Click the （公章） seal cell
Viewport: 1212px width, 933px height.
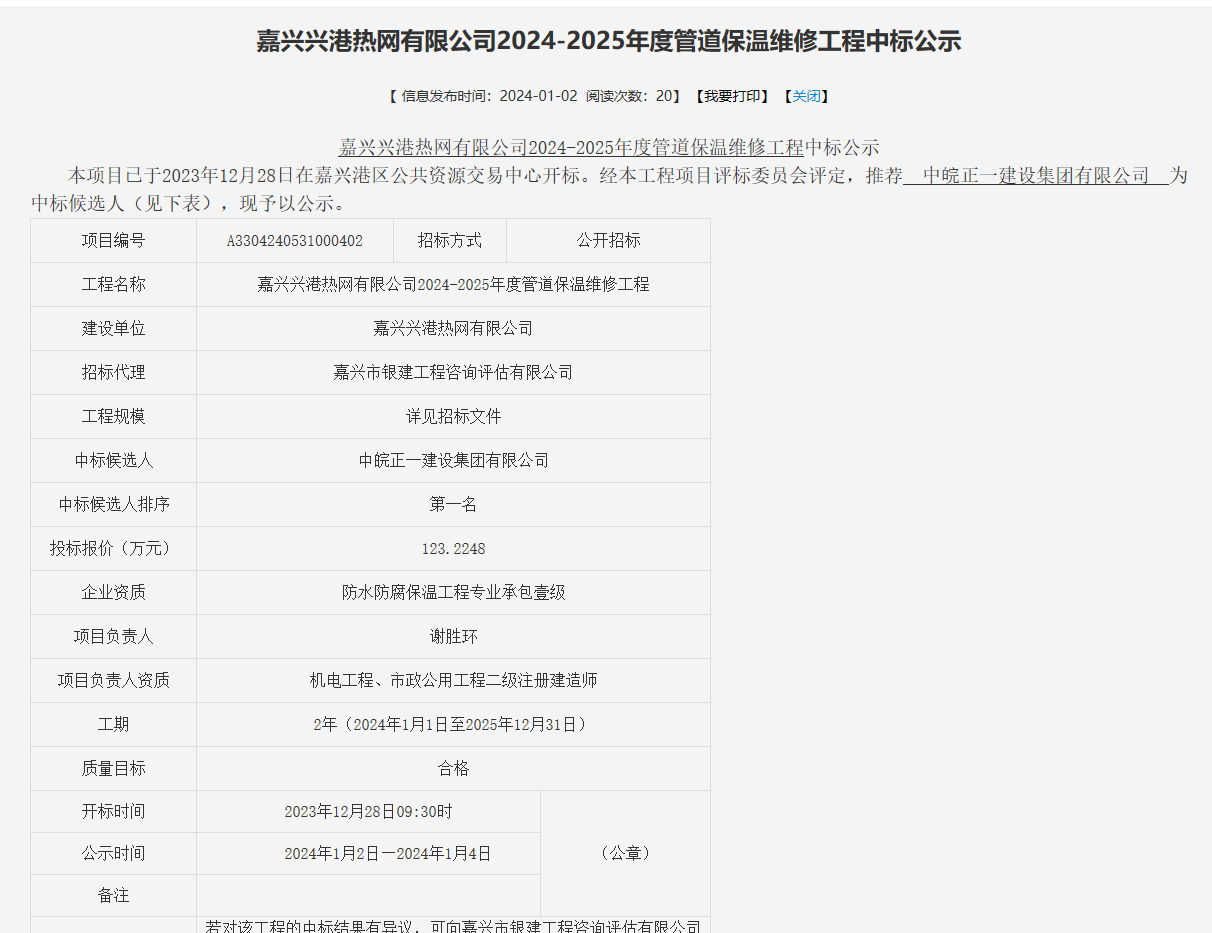625,853
